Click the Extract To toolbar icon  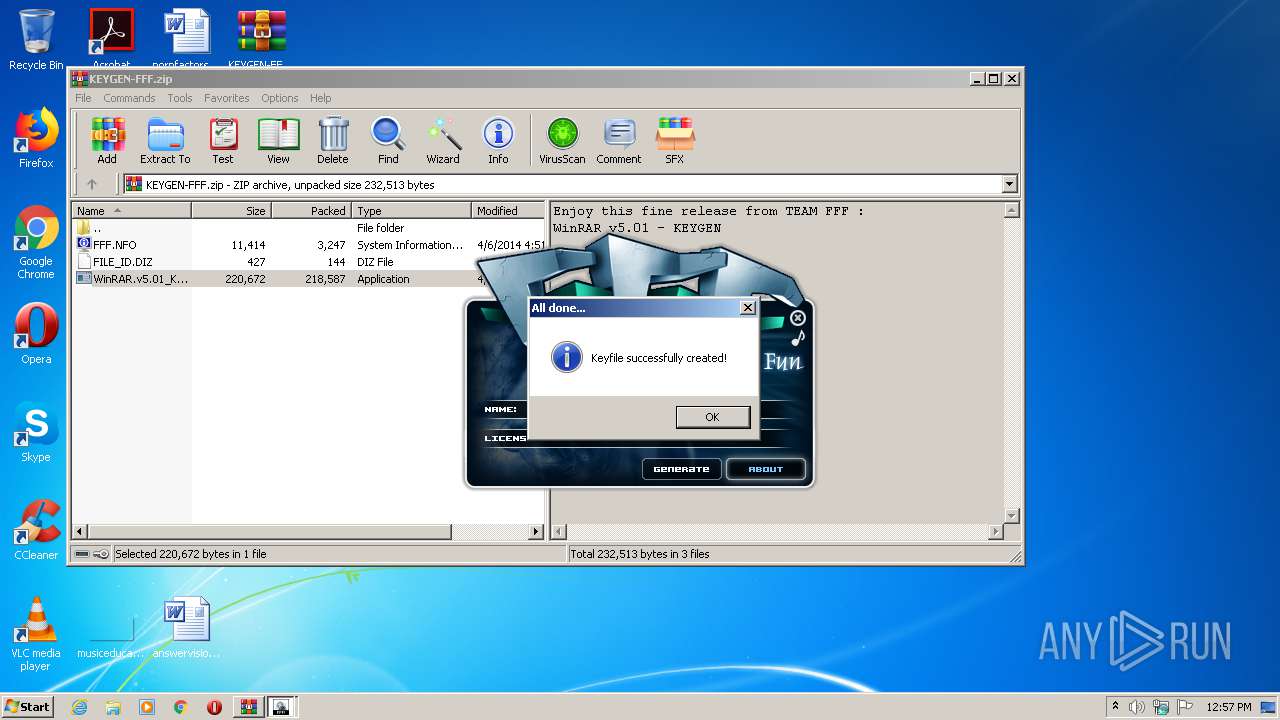165,141
